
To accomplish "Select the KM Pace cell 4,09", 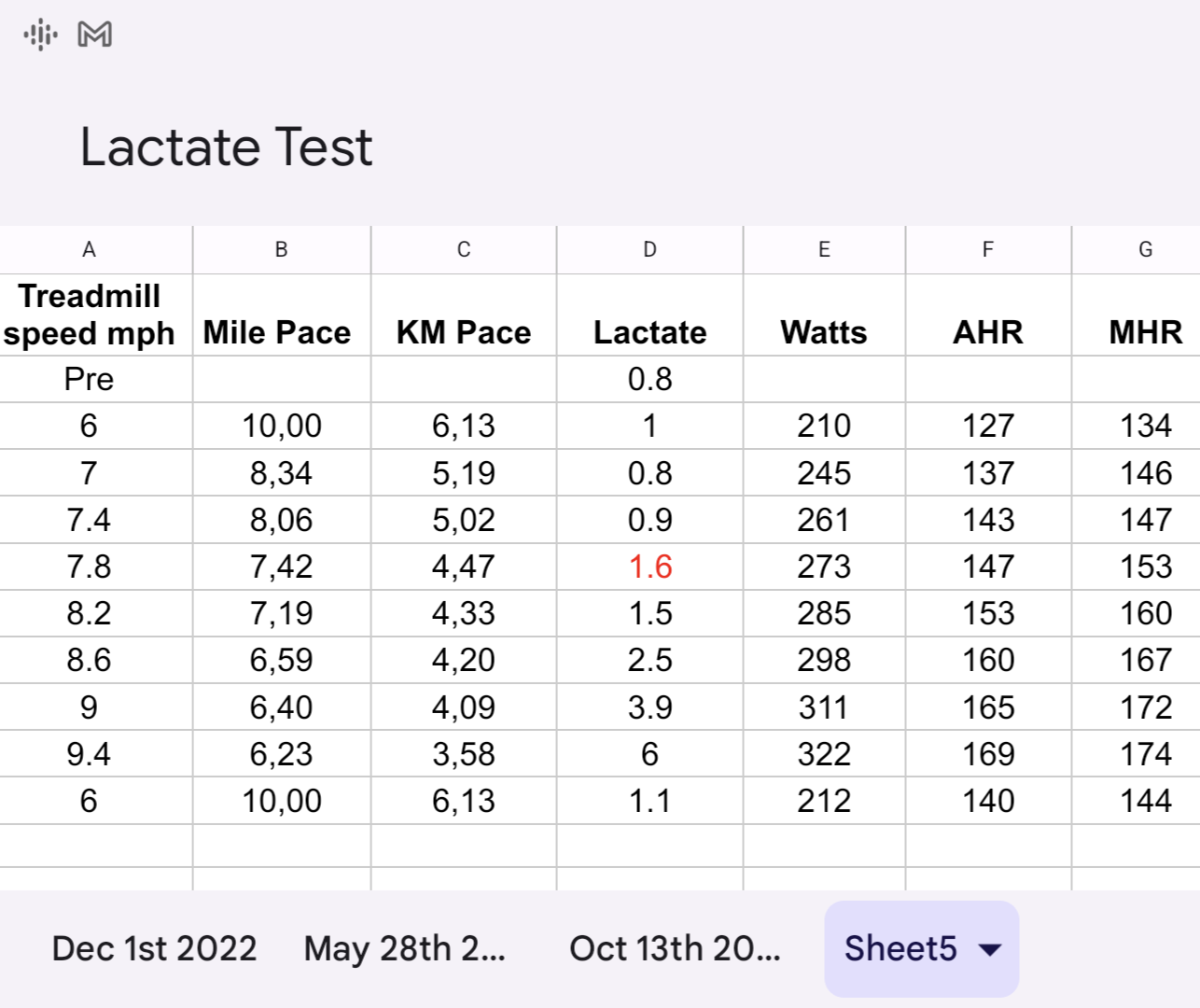I will point(463,707).
